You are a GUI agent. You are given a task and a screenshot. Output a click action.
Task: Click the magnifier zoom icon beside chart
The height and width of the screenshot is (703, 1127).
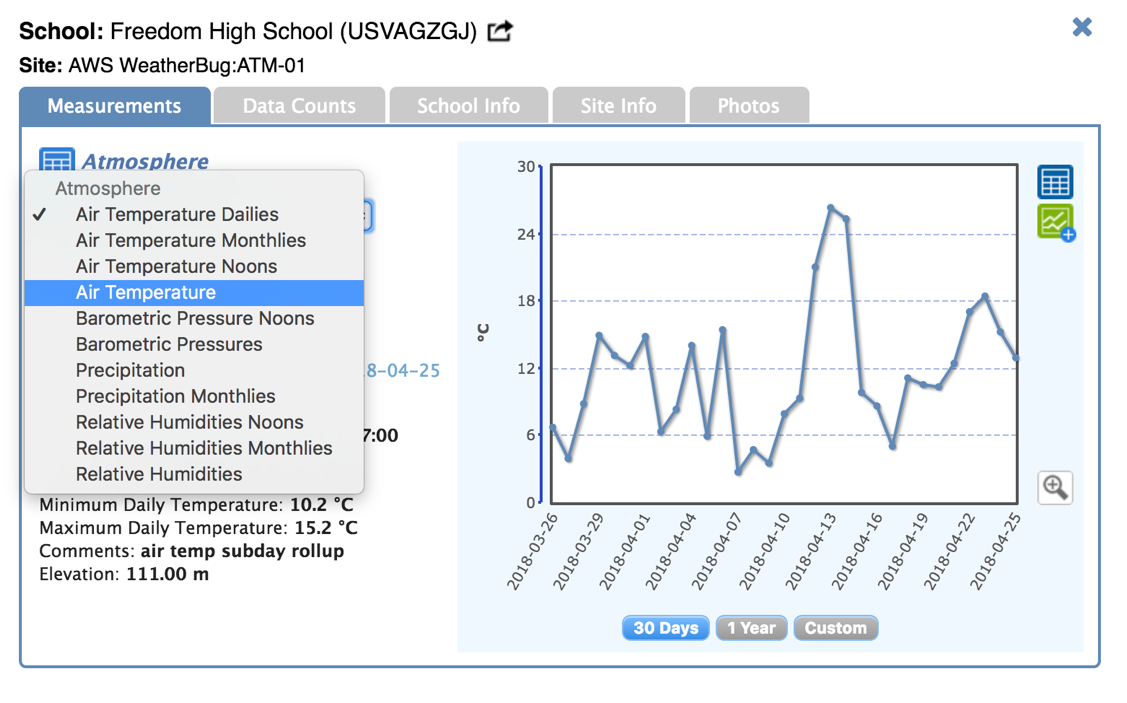click(x=1055, y=488)
